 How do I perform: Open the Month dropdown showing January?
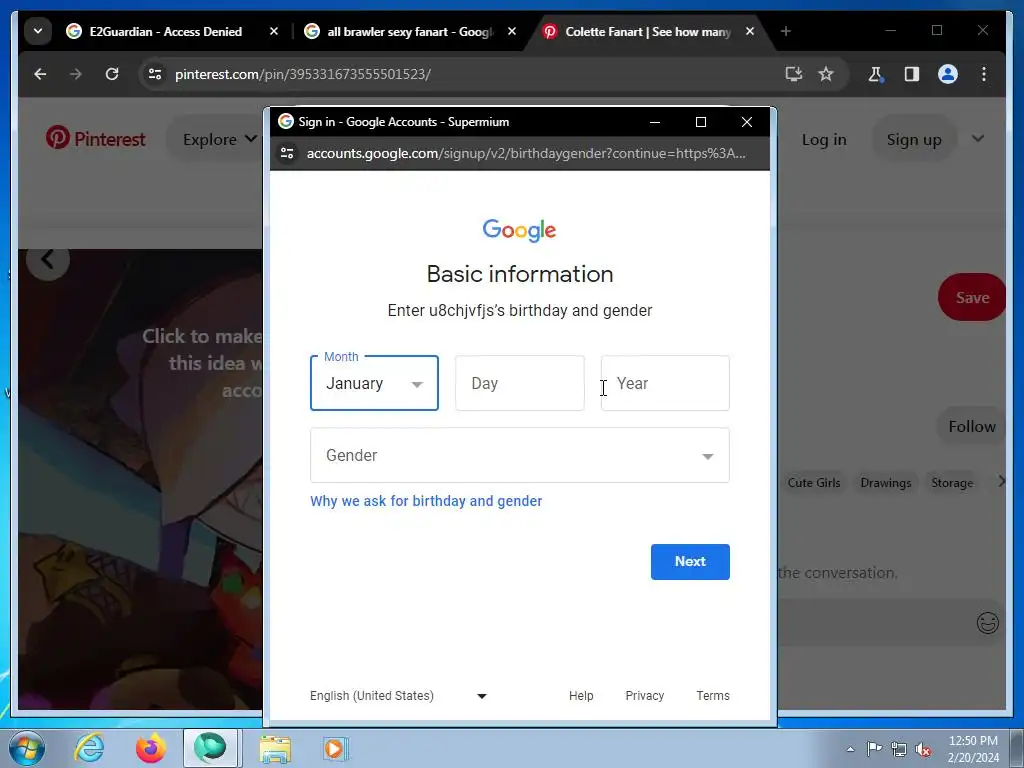pyautogui.click(x=374, y=383)
